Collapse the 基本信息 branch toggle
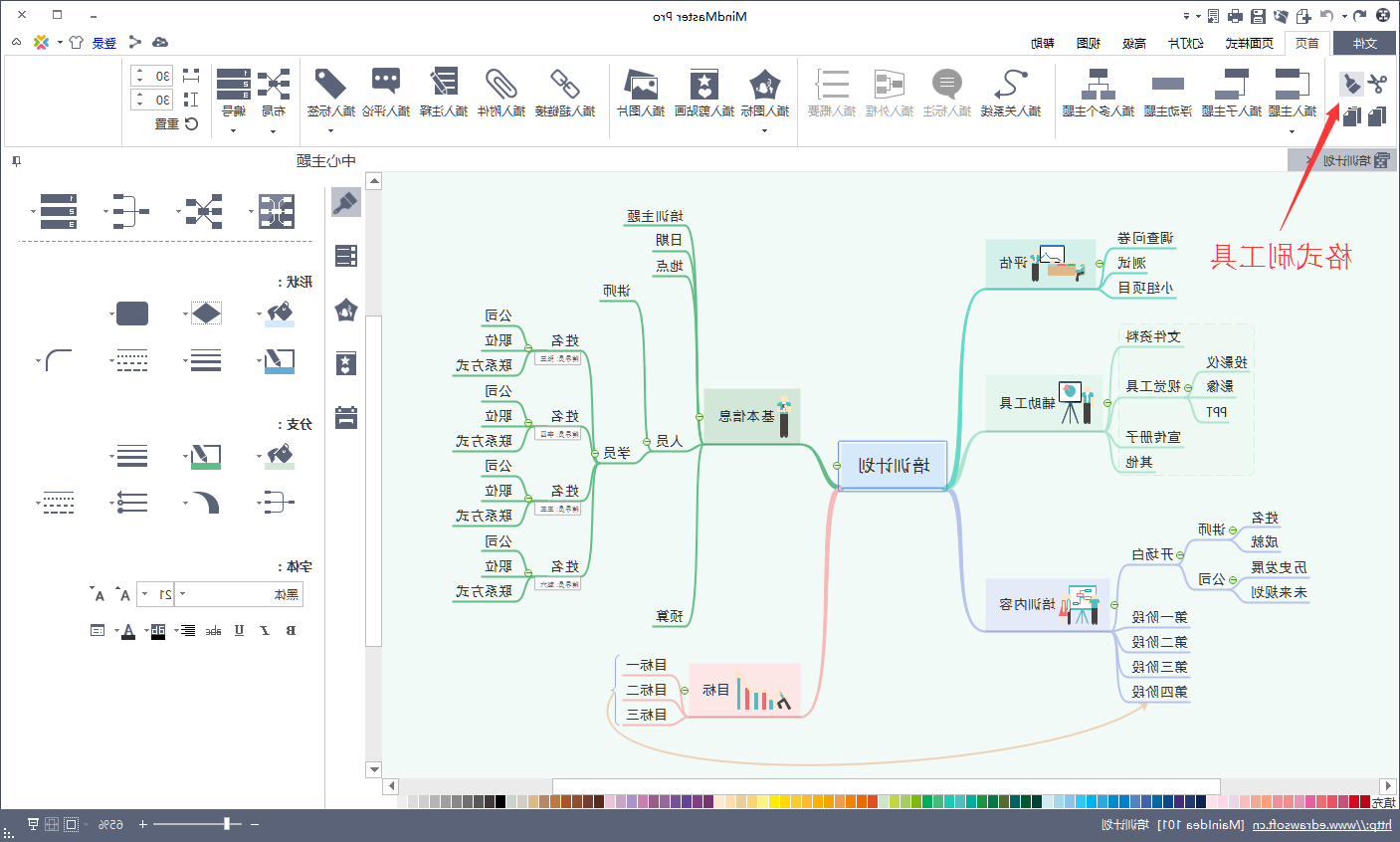 click(699, 417)
